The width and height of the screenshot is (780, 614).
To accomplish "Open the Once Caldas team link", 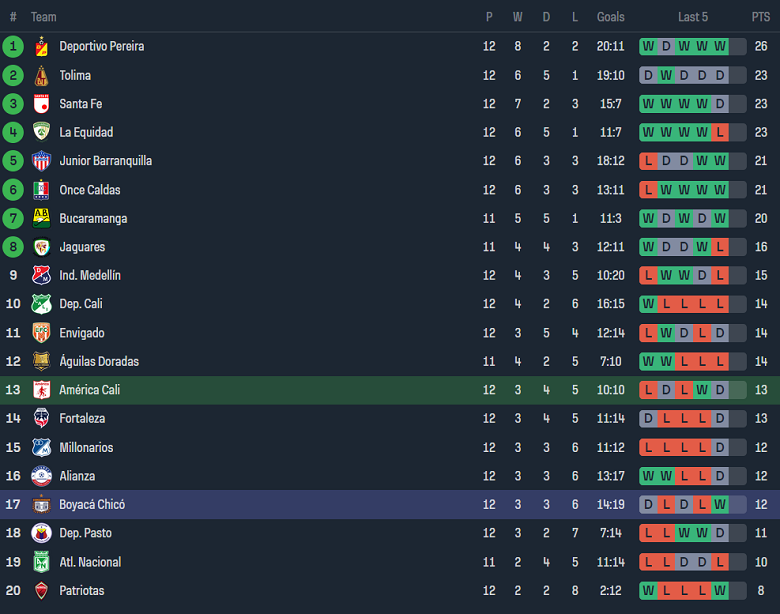I will [x=92, y=190].
